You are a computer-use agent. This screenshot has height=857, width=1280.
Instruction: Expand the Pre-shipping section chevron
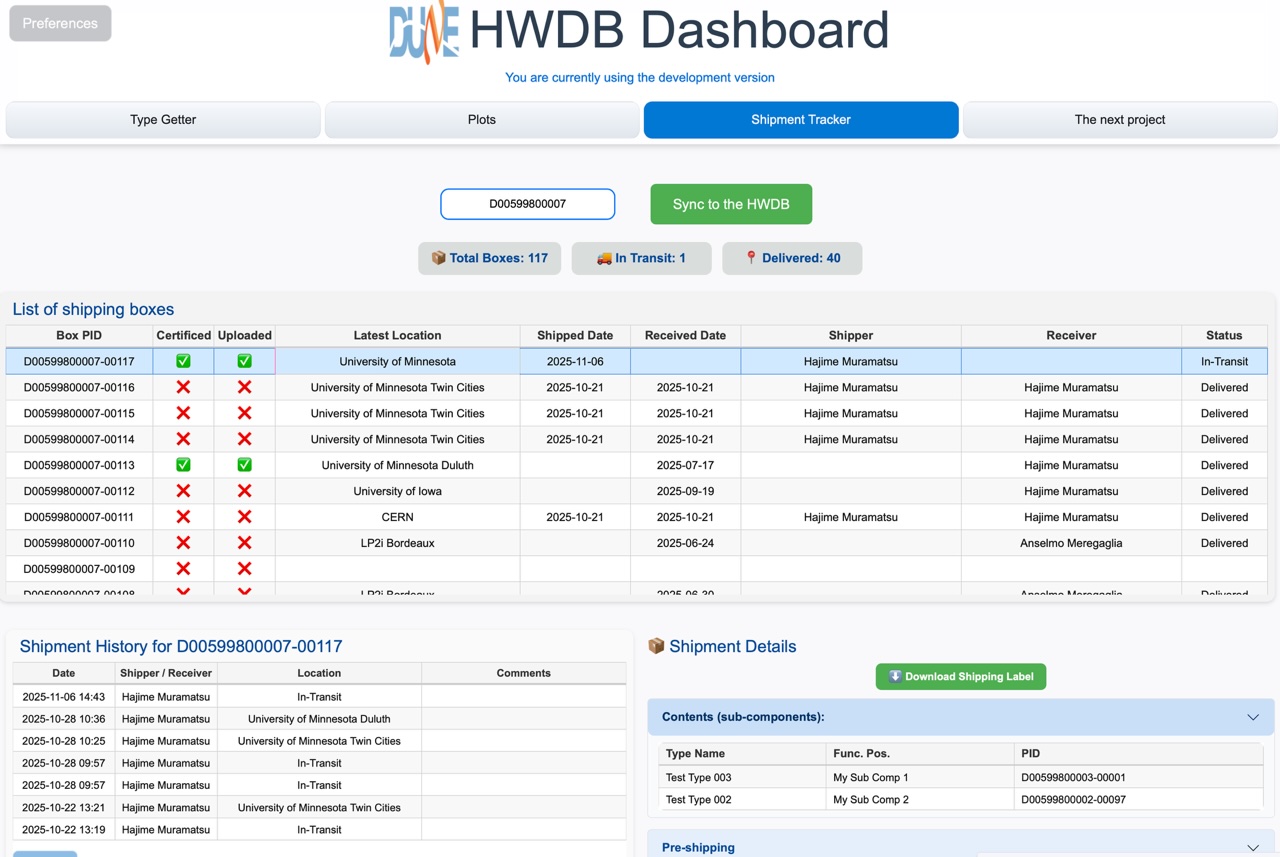[1252, 847]
